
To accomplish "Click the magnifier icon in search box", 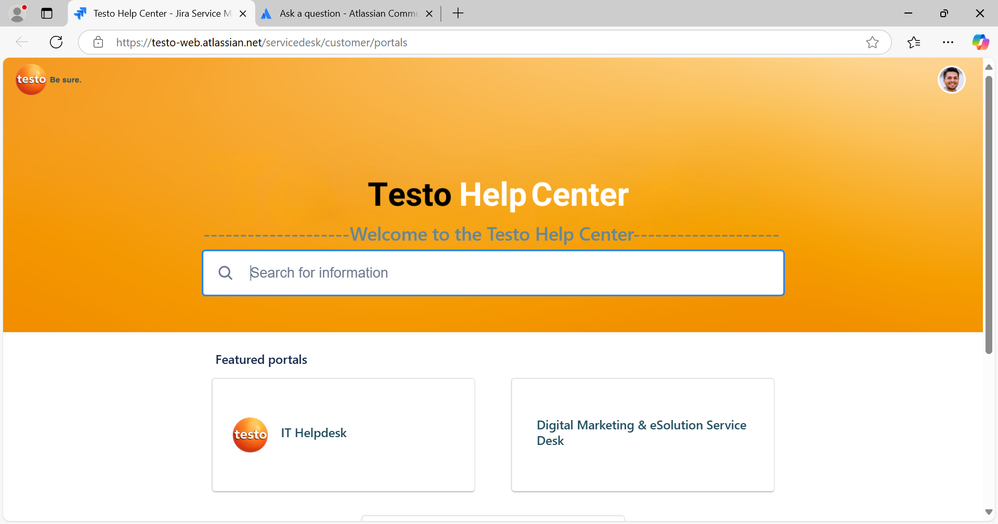I will 225,273.
